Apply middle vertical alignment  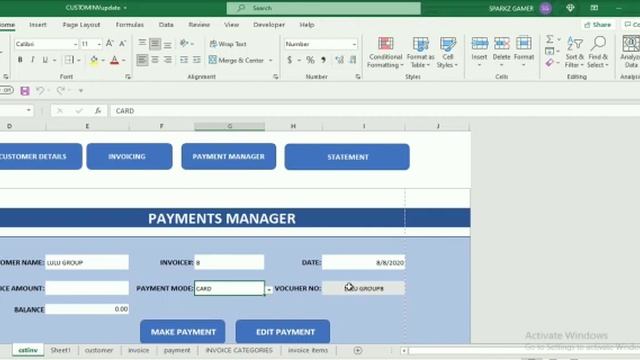155,43
